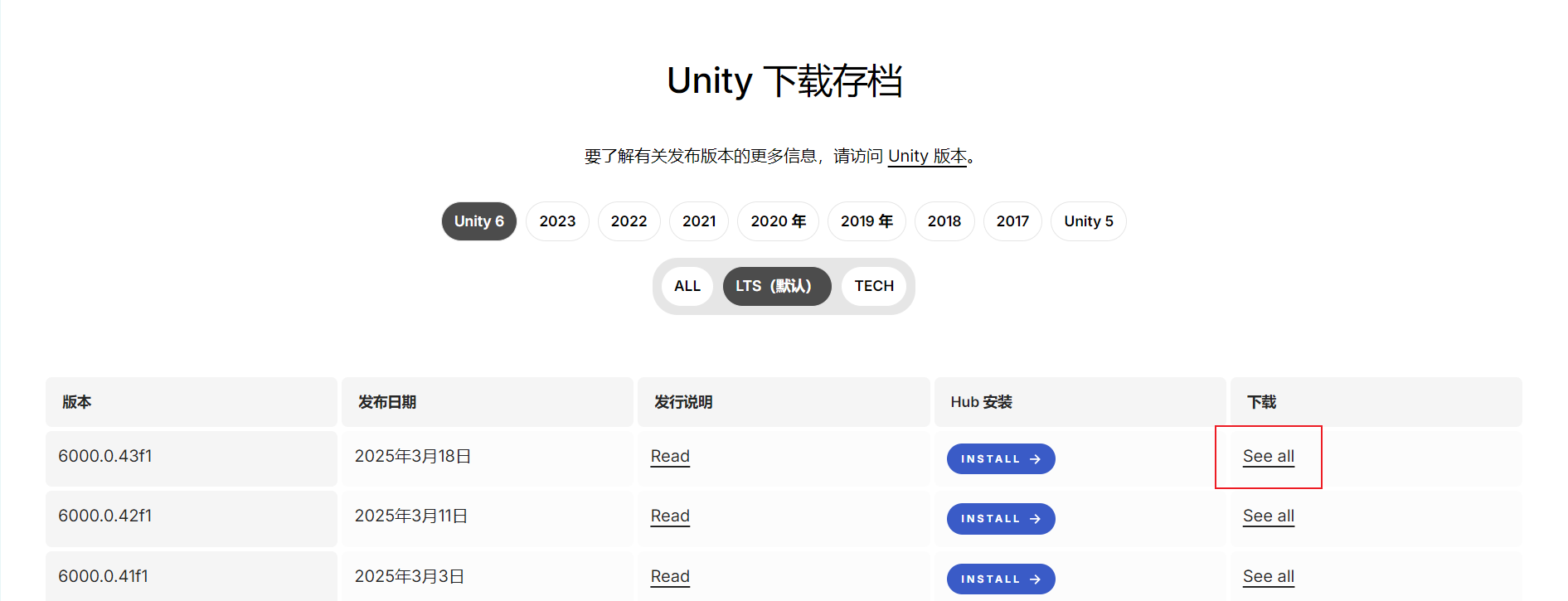Click INSTALL button for 6000.0.43f1
The height and width of the screenshot is (601, 1568).
[1001, 458]
